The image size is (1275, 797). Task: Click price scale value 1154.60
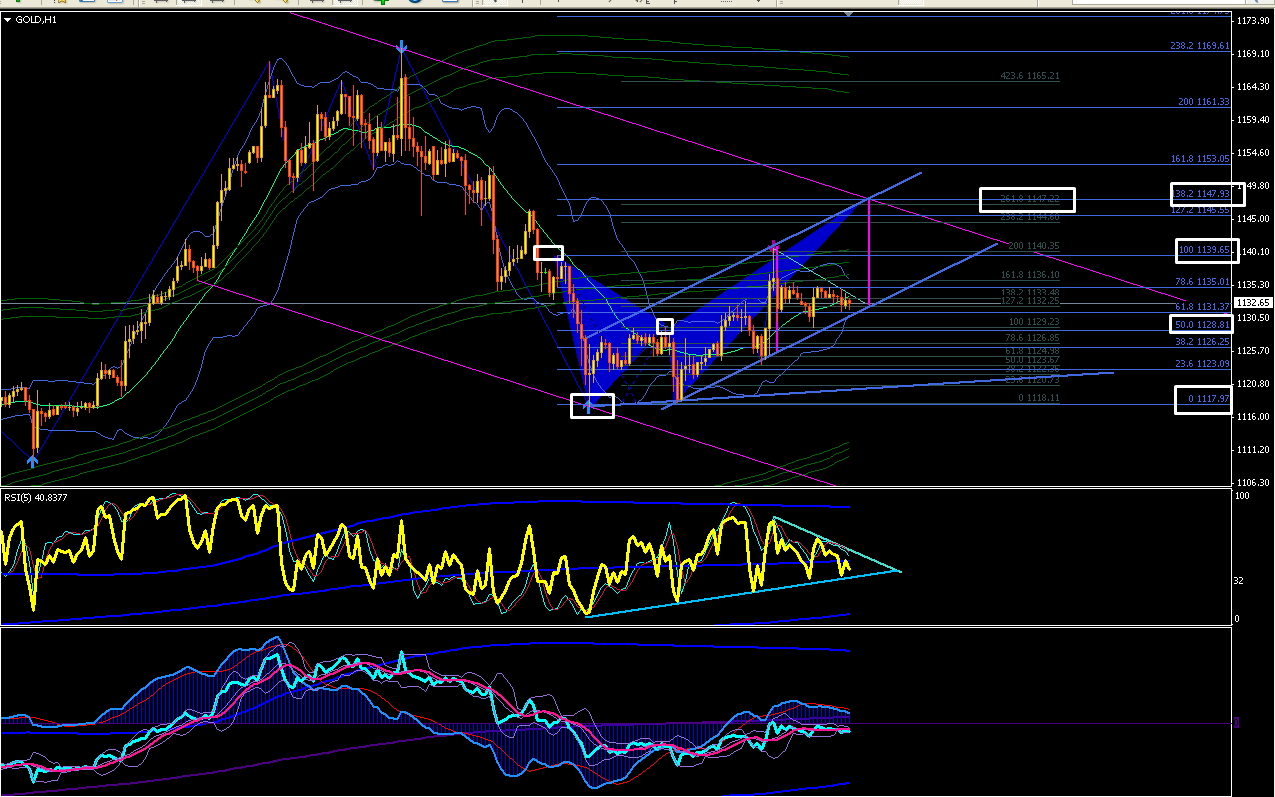coord(1254,153)
